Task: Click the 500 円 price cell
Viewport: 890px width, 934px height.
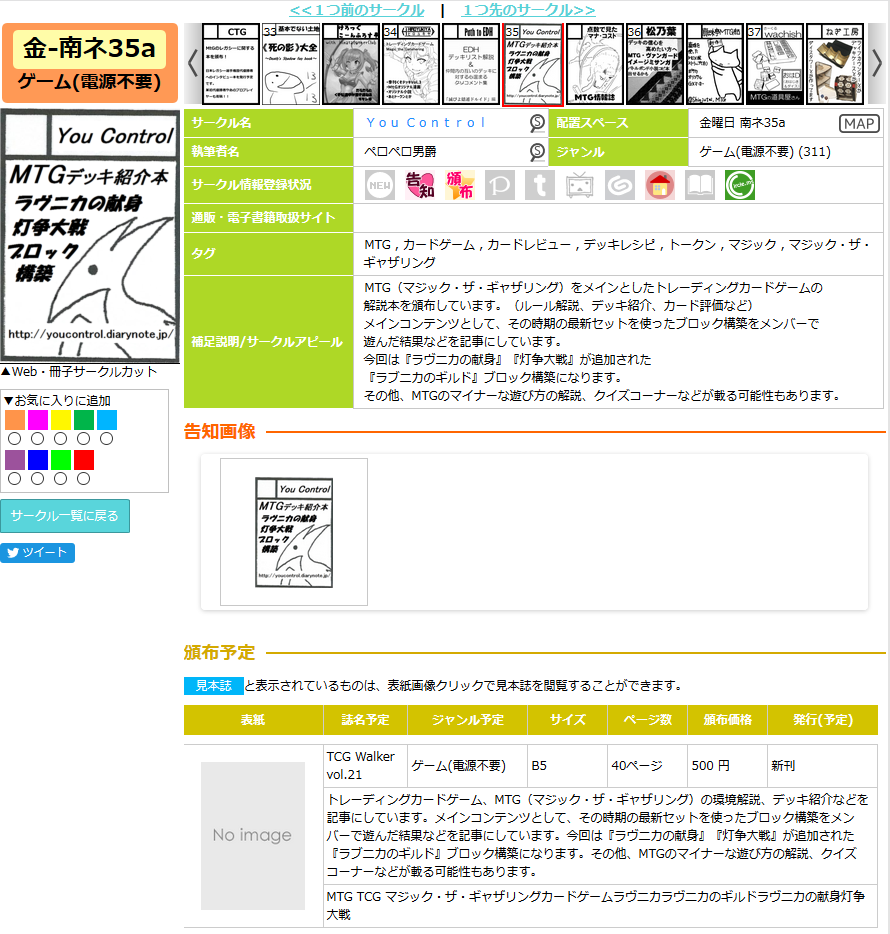Action: [727, 765]
